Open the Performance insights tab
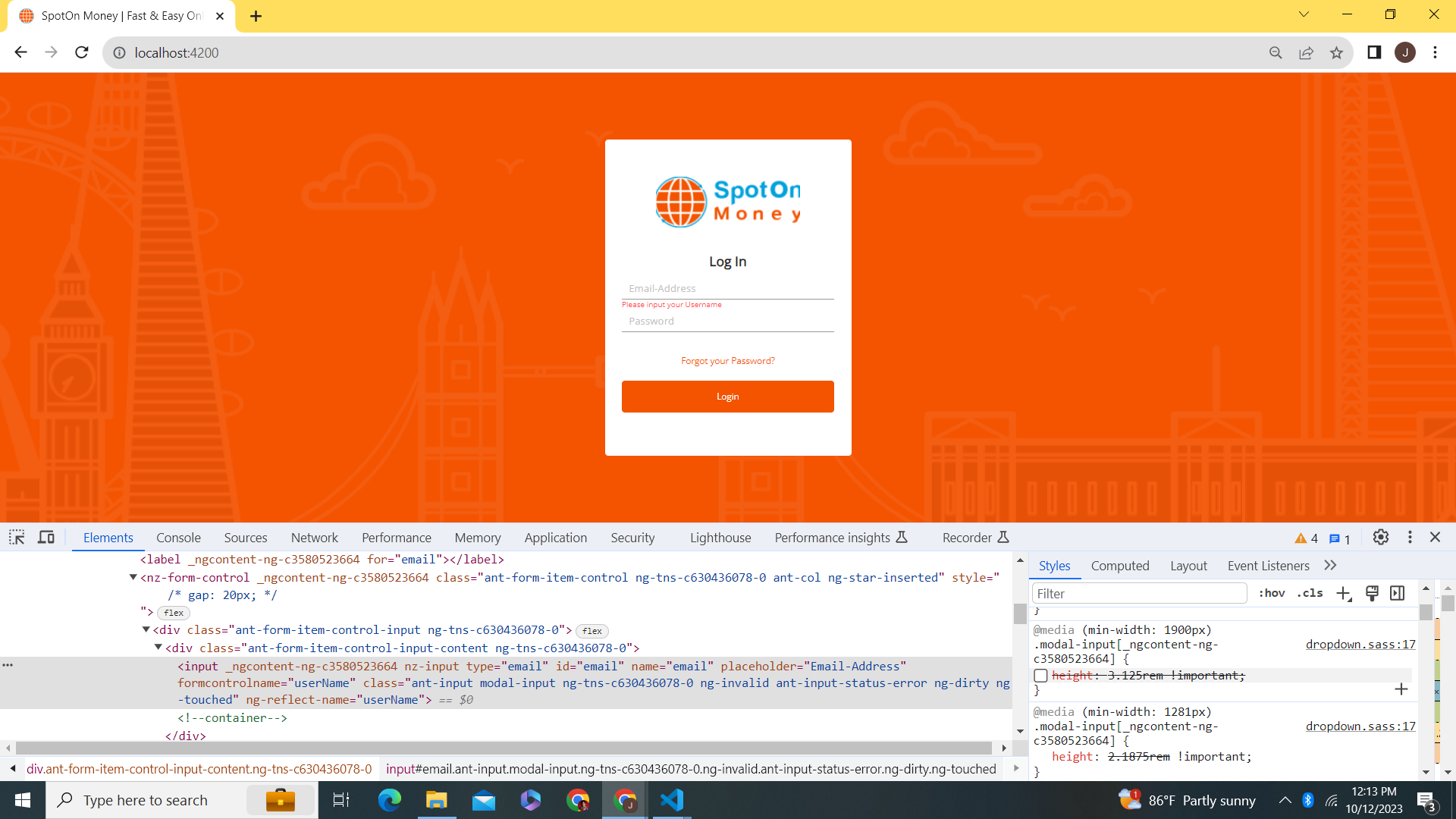Viewport: 1456px width, 819px height. pyautogui.click(x=841, y=538)
